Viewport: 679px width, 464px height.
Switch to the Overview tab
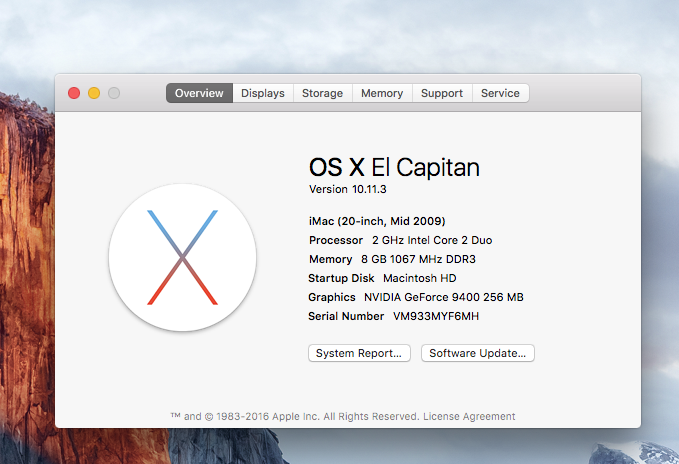[x=199, y=93]
